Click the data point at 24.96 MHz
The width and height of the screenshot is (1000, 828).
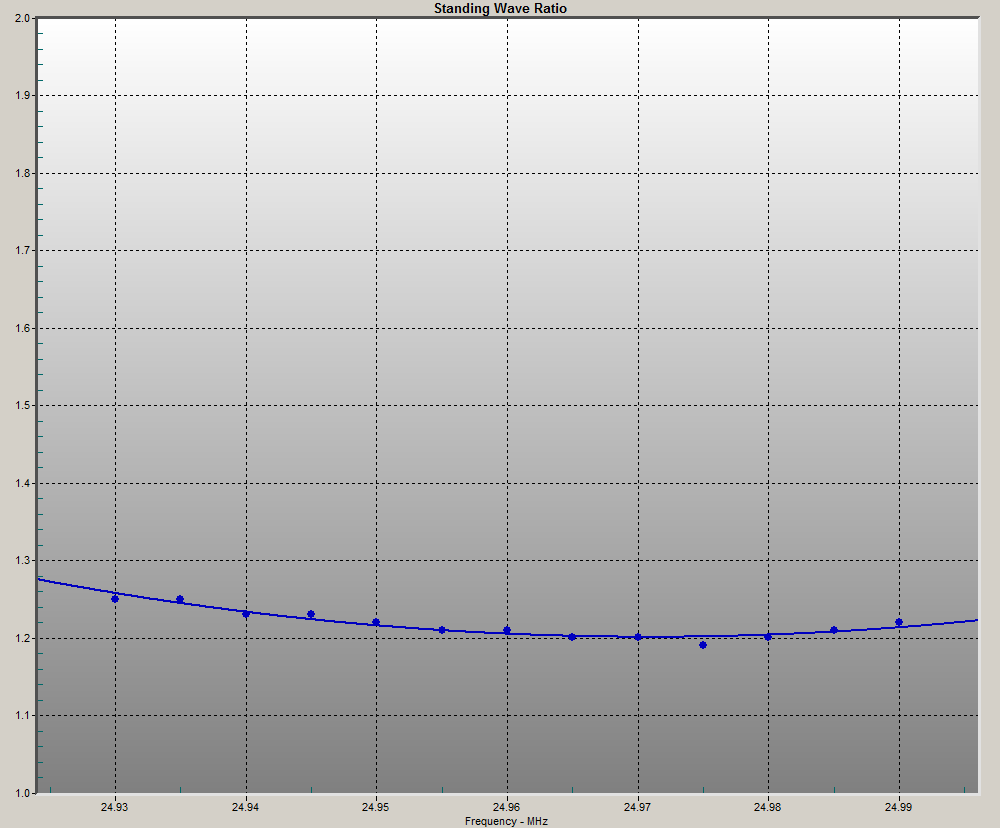click(507, 630)
